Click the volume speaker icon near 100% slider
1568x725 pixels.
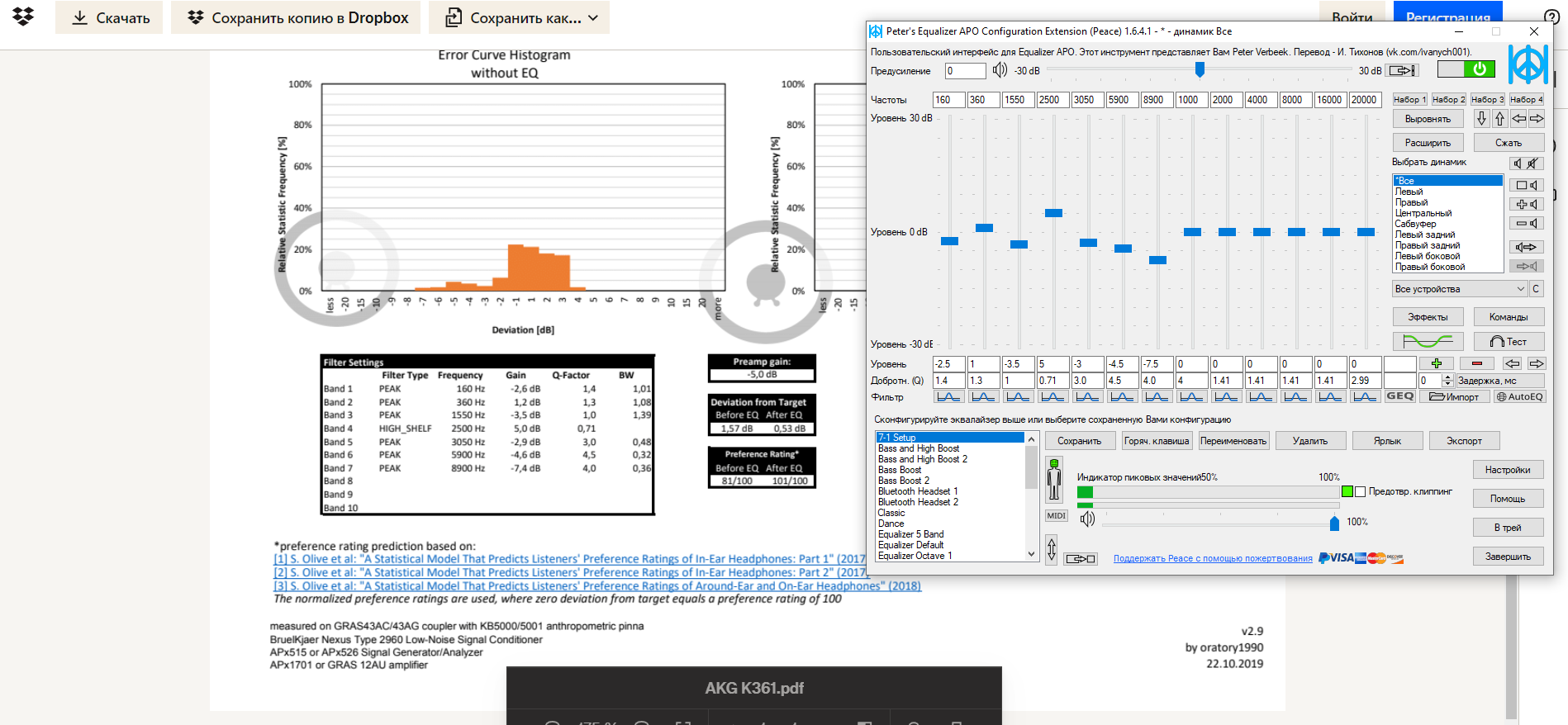tap(1088, 519)
